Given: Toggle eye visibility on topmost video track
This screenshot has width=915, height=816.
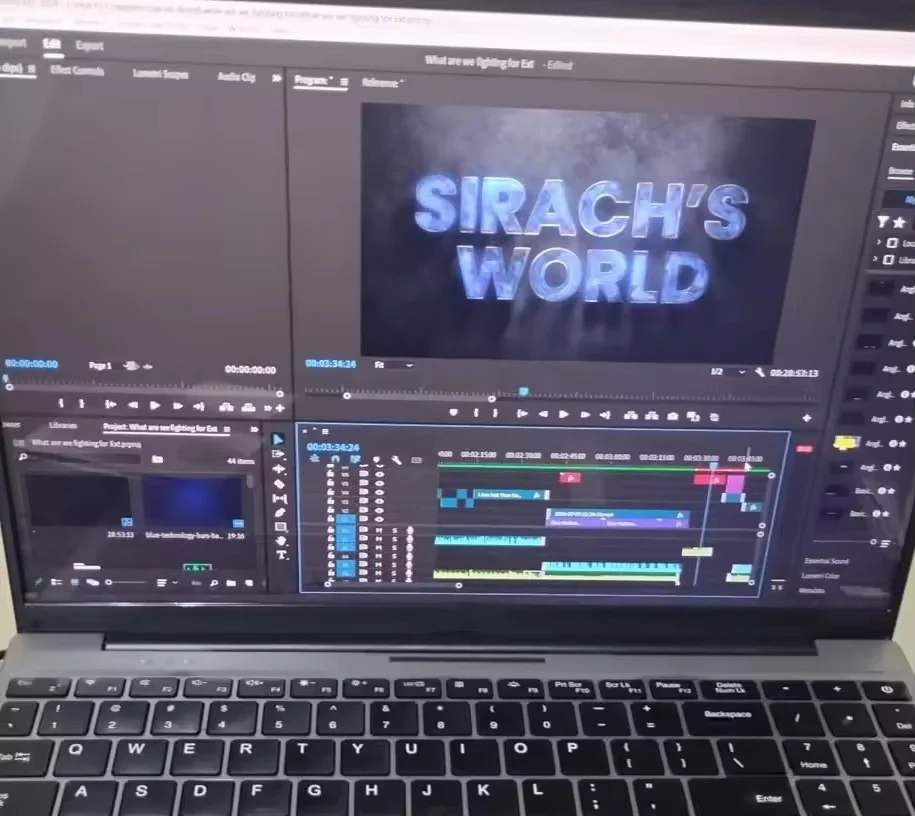Looking at the screenshot, I should point(380,466).
